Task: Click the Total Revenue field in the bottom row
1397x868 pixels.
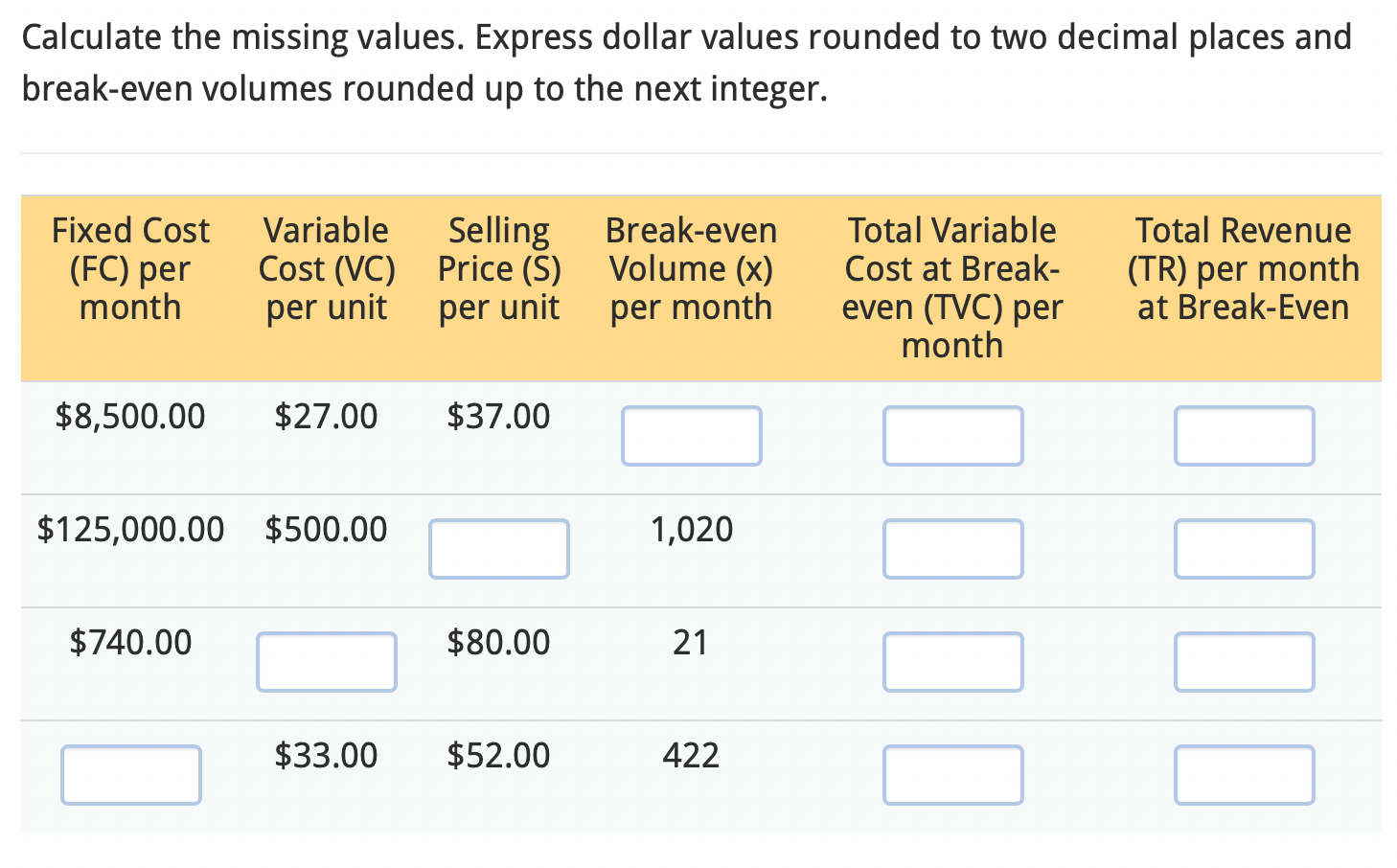Action: pos(1244,774)
